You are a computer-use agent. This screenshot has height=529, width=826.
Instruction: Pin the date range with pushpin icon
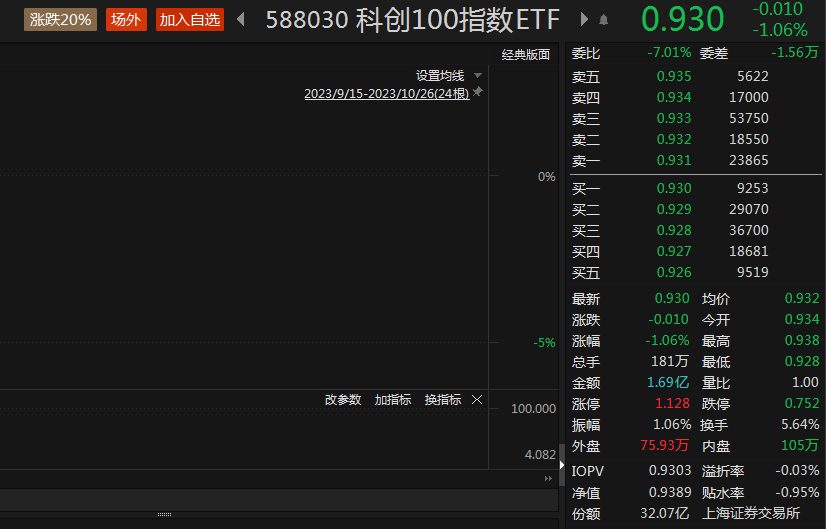(477, 92)
